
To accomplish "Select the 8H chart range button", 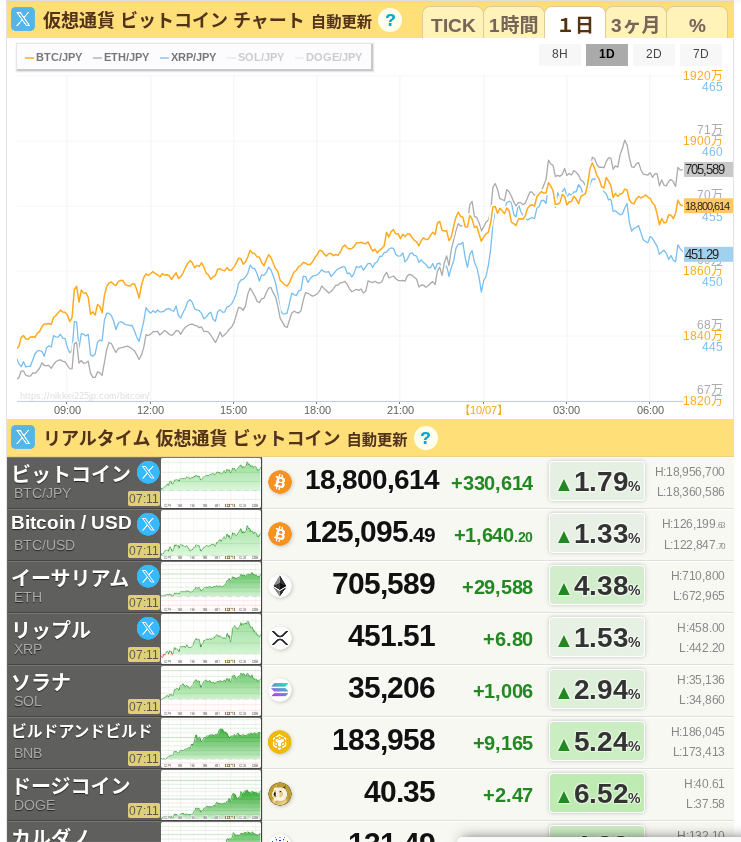I will click(x=560, y=54).
